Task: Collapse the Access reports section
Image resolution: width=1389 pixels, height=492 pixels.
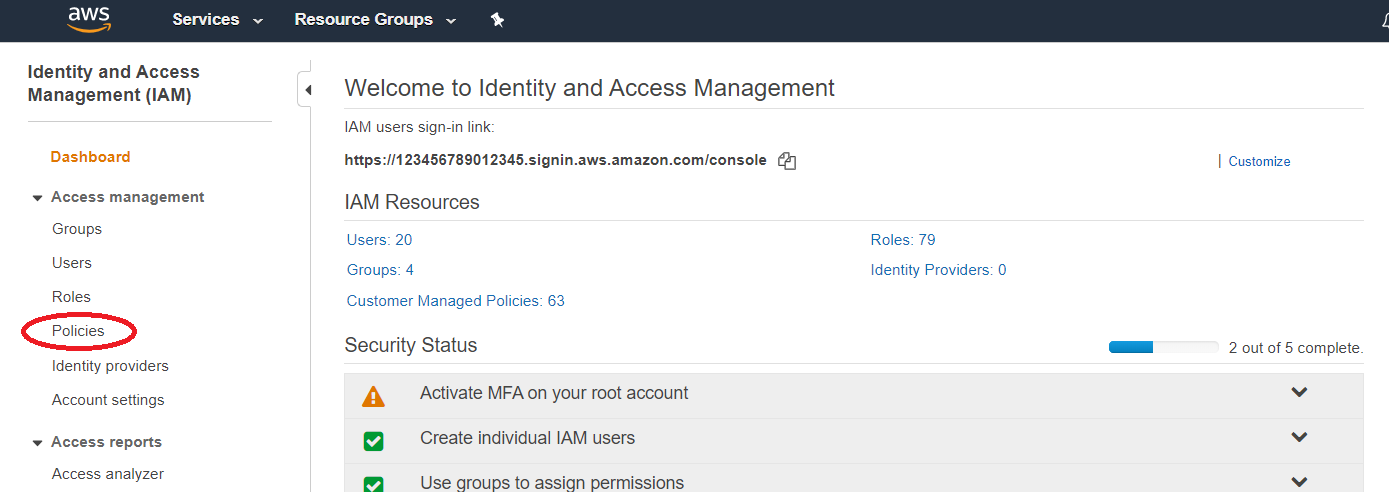Action: click(38, 443)
